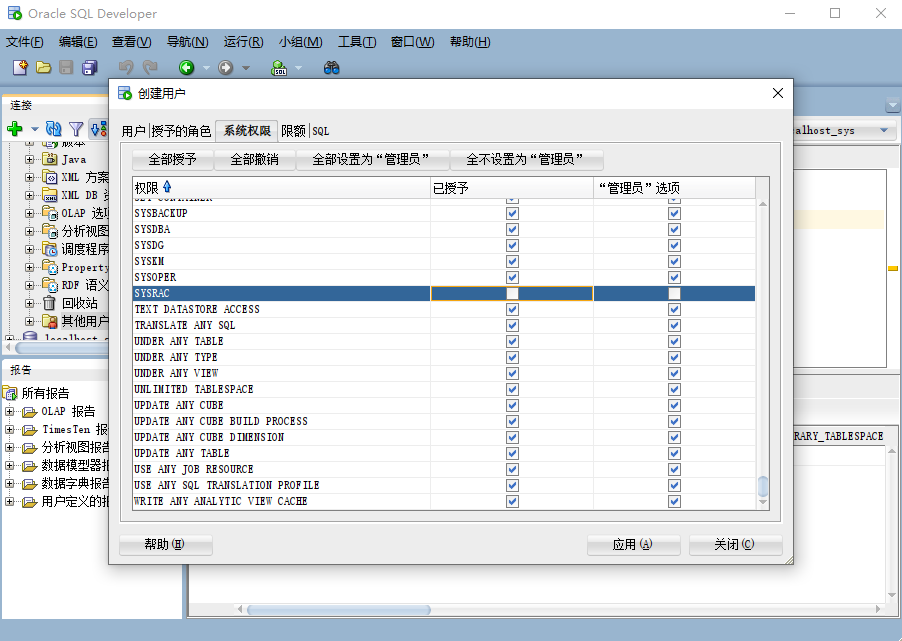Click the binoculars find icon in the toolbar
The width and height of the screenshot is (902, 641).
tap(331, 68)
